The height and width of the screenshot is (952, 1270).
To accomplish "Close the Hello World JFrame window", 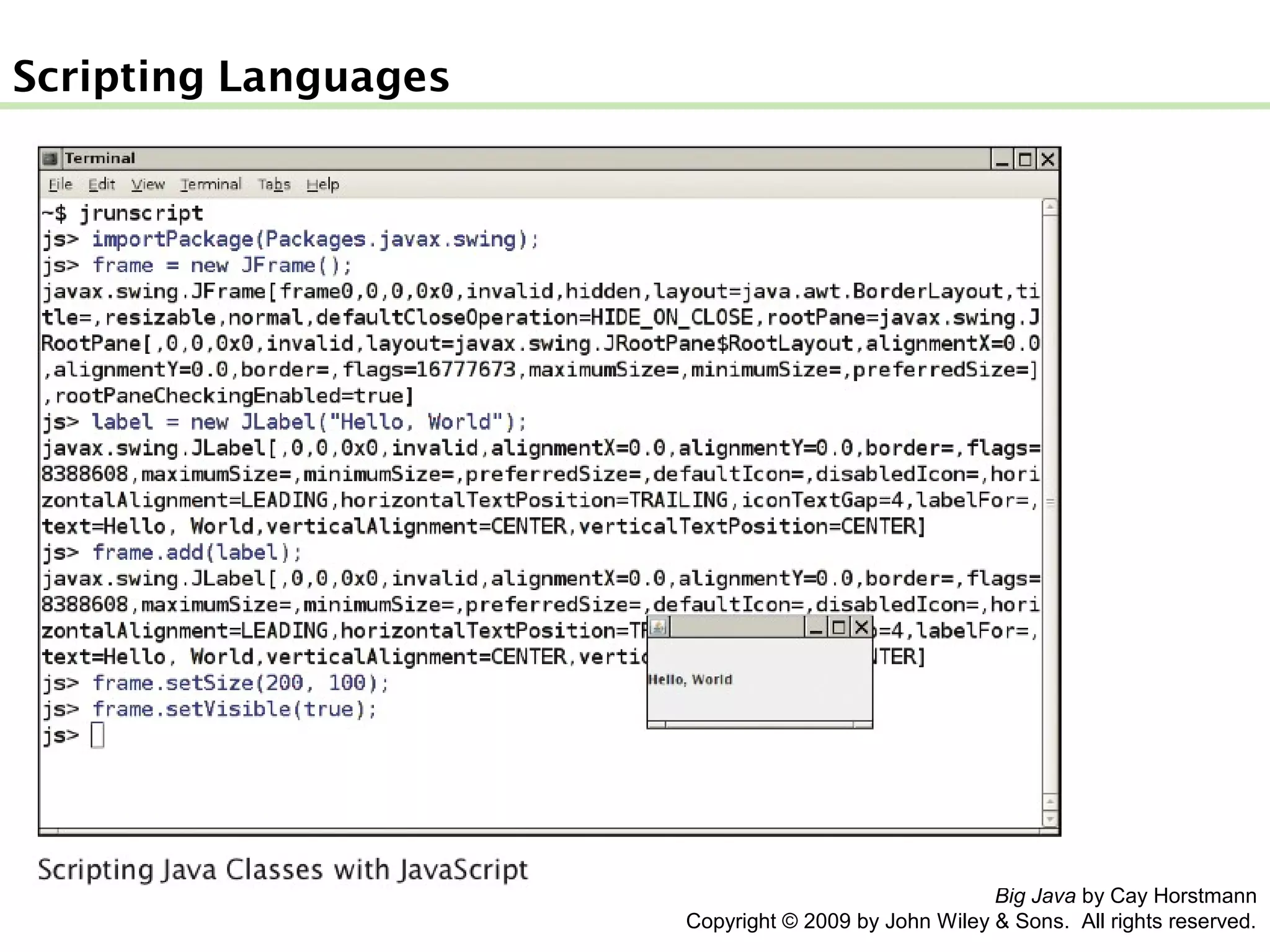I will click(x=861, y=628).
